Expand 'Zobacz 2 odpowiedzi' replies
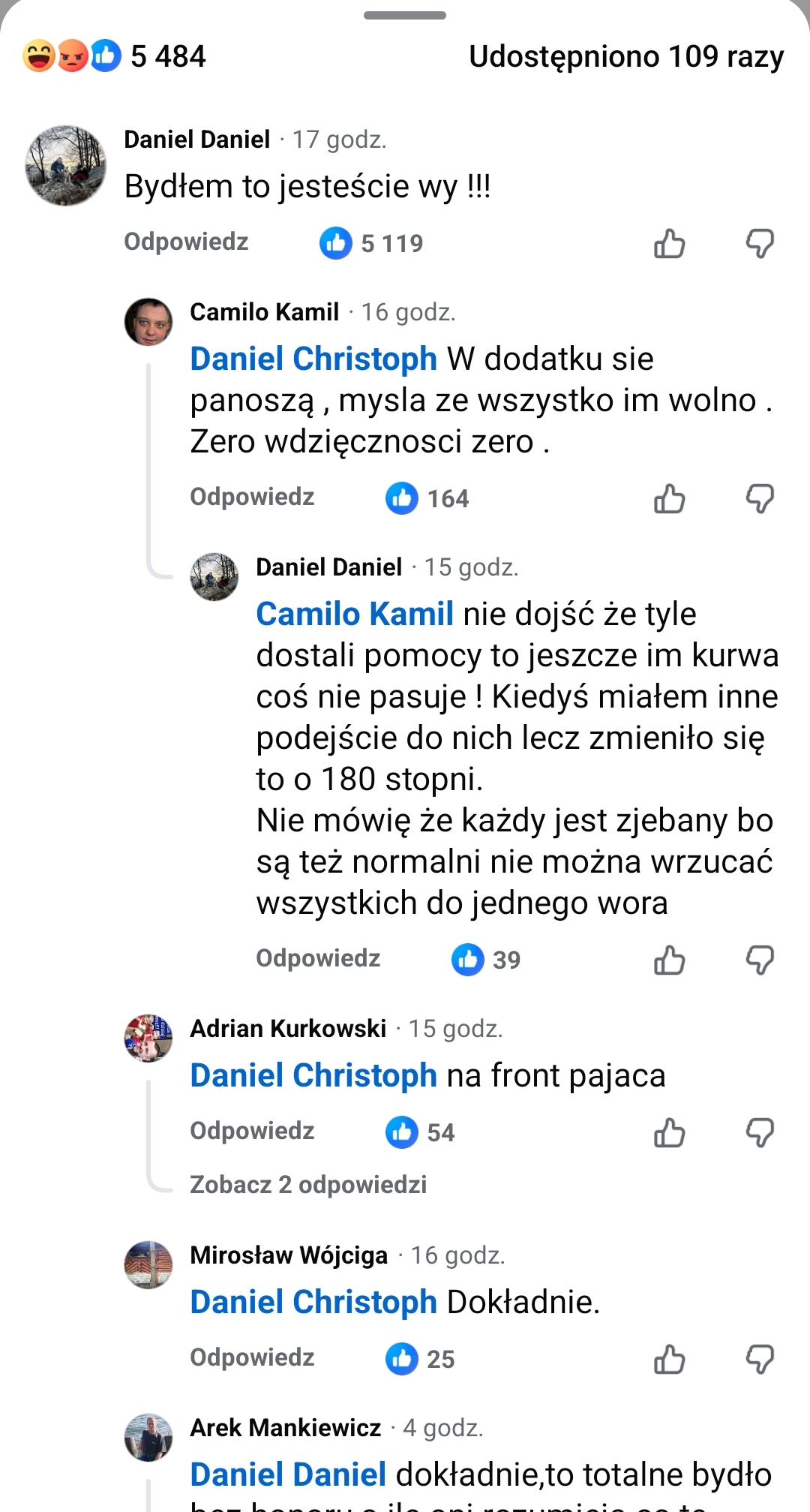 [308, 1185]
